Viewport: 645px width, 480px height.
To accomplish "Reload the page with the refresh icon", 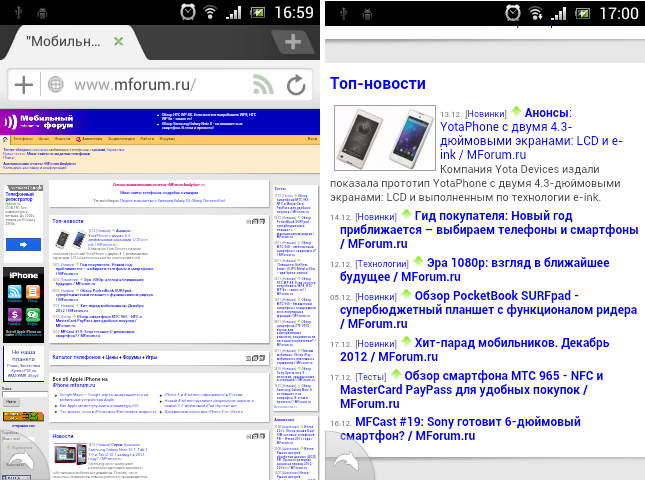I will [296, 85].
